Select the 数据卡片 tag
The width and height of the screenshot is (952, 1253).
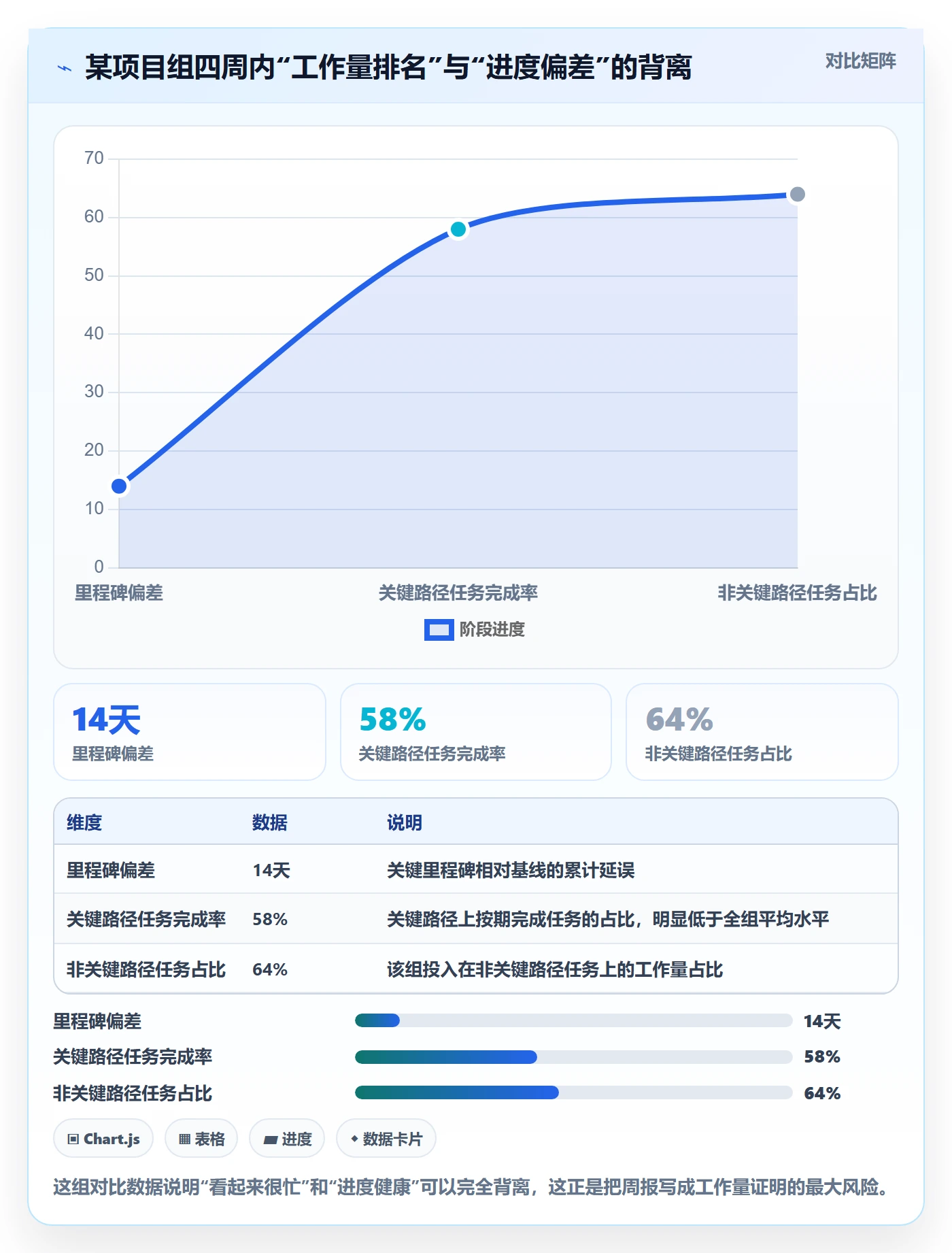pos(386,1139)
